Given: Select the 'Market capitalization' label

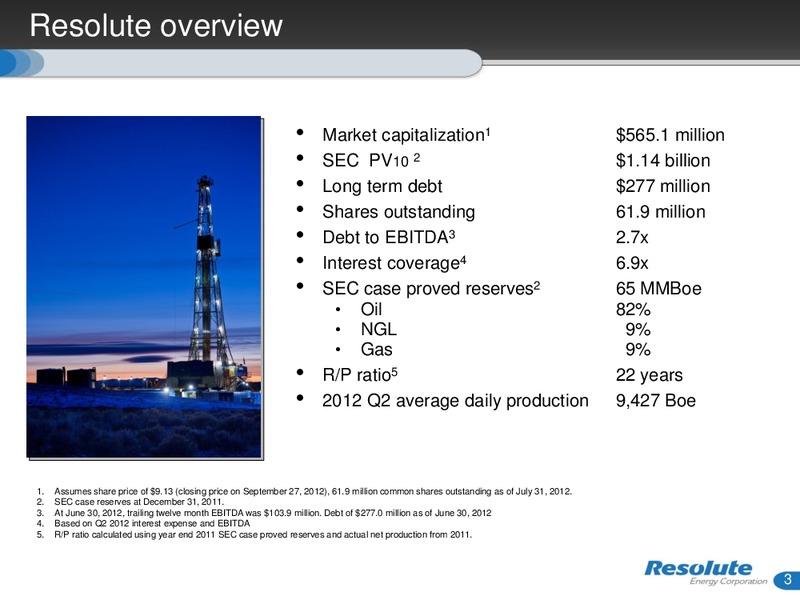Looking at the screenshot, I should [x=406, y=135].
